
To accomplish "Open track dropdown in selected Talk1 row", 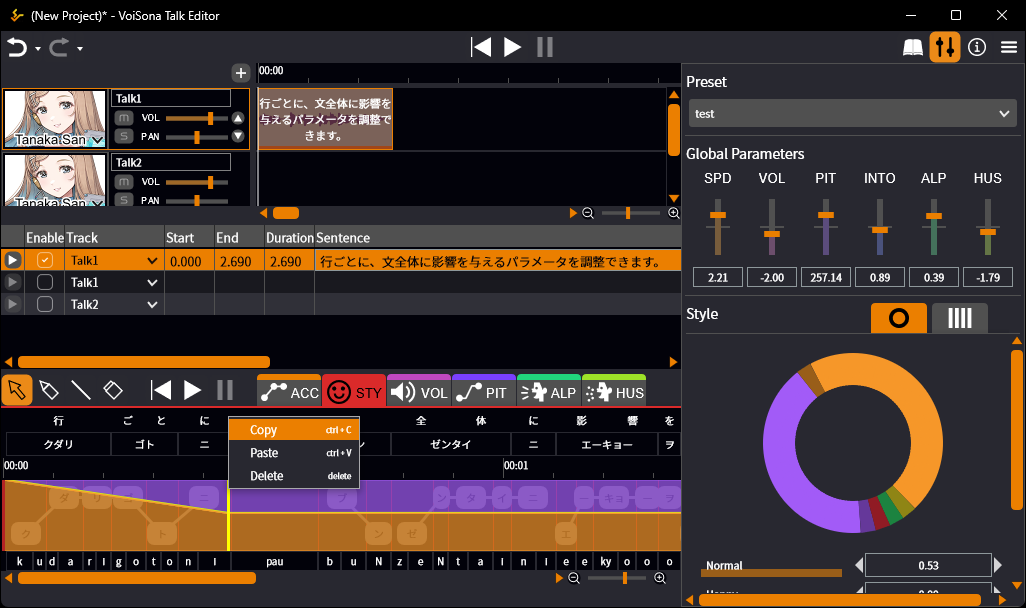I will [x=152, y=261].
